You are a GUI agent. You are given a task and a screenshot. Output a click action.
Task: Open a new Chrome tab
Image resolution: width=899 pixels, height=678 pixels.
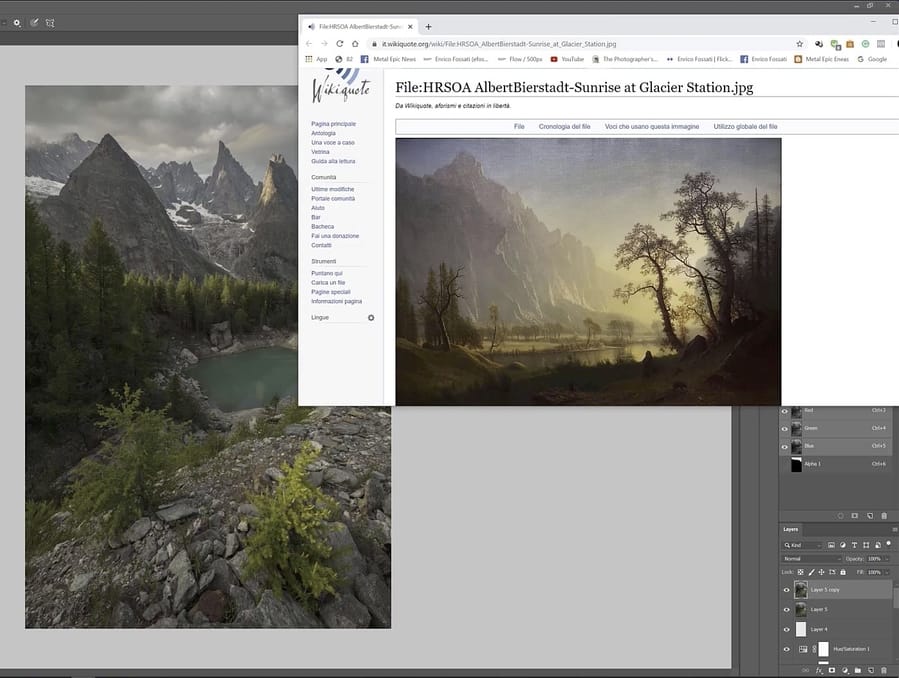(428, 26)
